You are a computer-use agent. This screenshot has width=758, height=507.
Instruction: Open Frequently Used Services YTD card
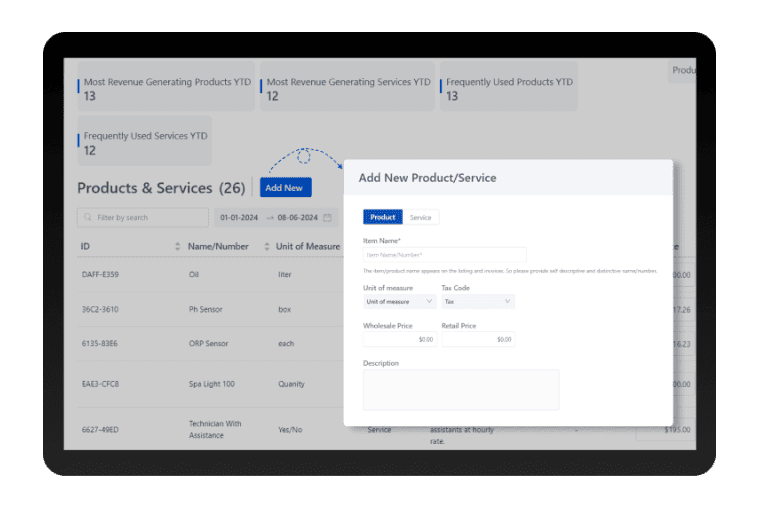(145, 141)
